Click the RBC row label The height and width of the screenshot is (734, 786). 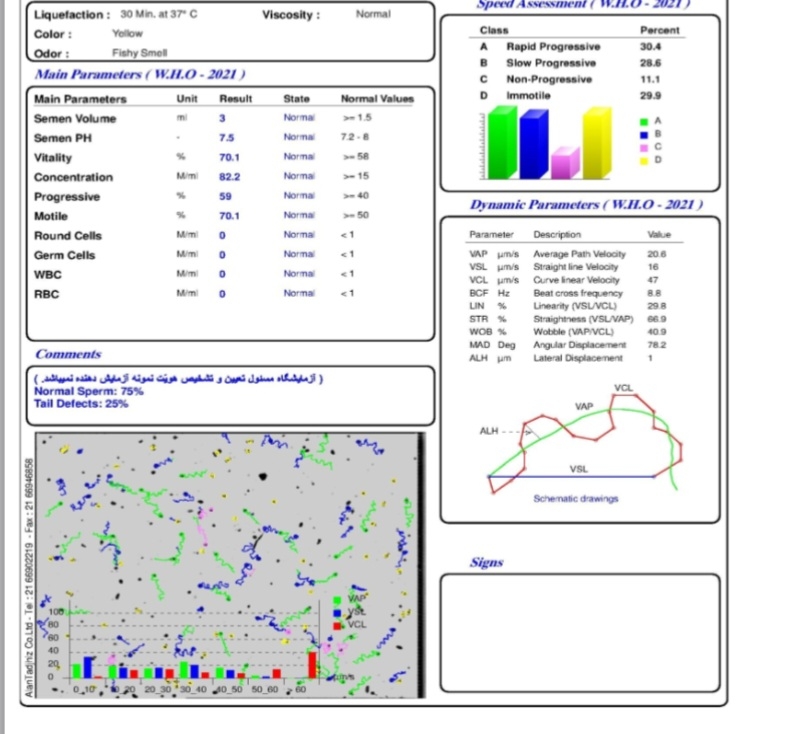pos(46,294)
